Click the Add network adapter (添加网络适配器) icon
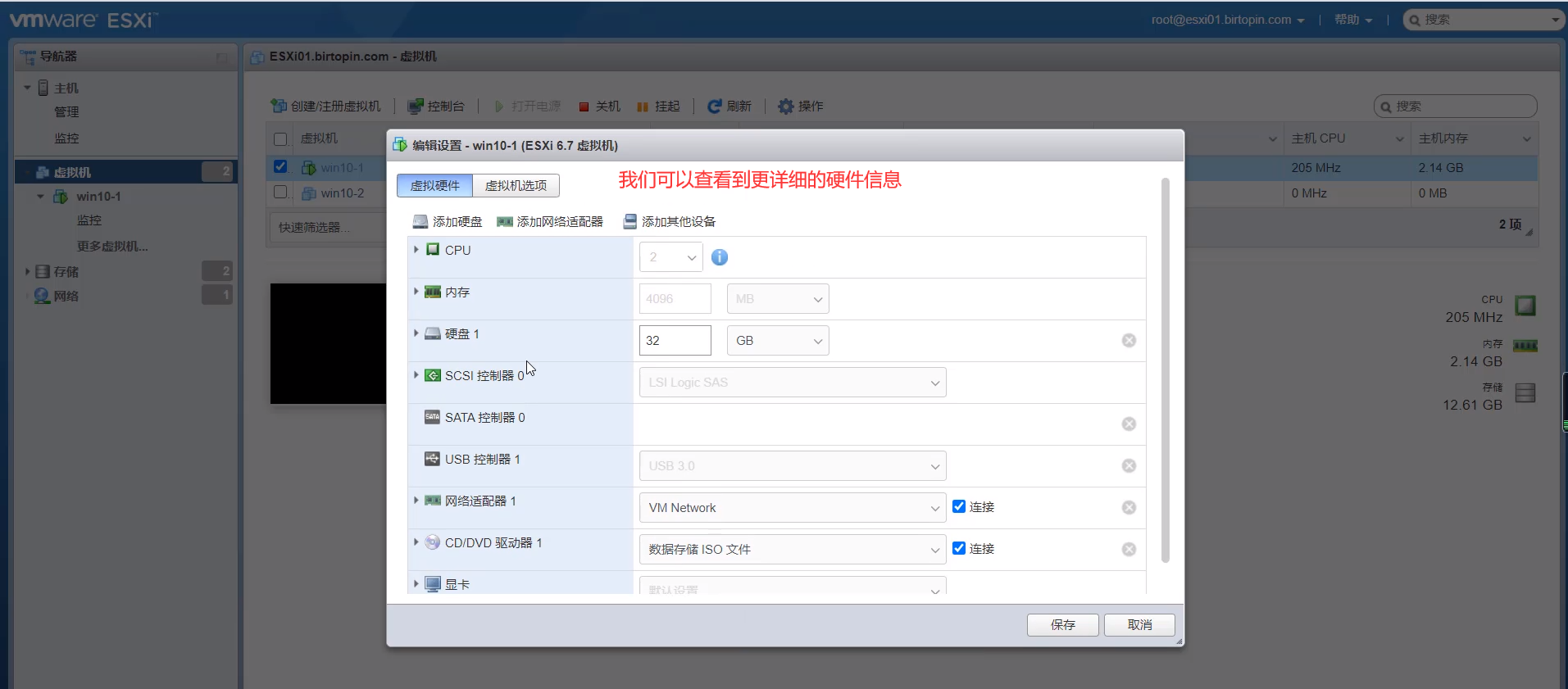The height and width of the screenshot is (689, 1568). click(505, 222)
